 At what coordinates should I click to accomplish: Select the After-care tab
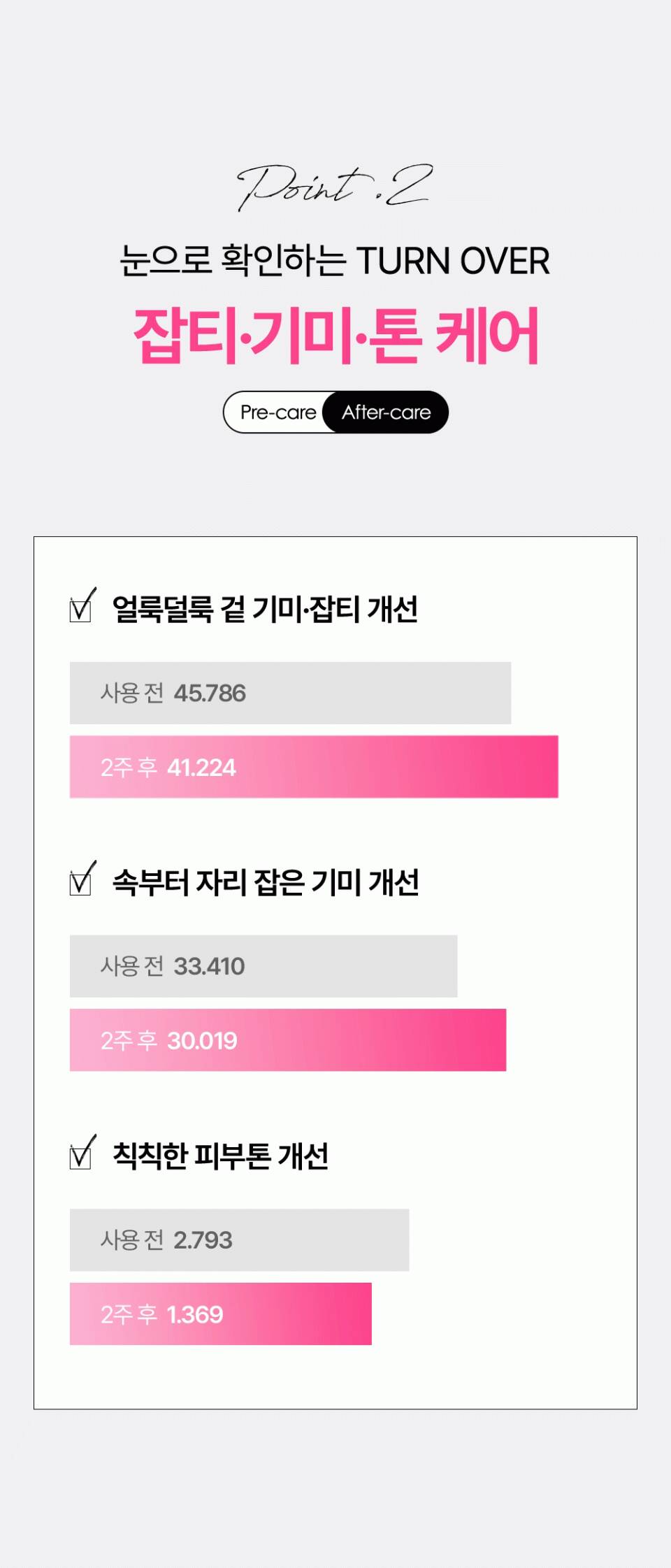point(386,412)
